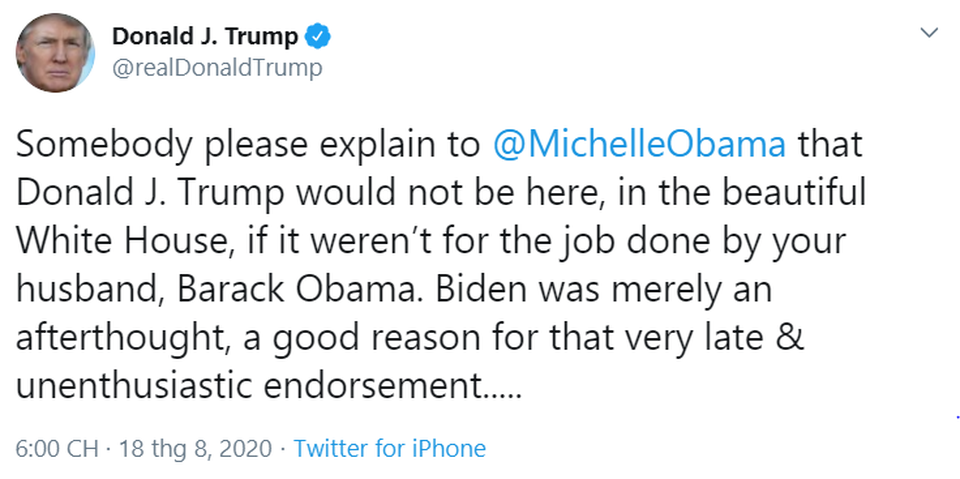Expand the tweet options chevron menu
The width and height of the screenshot is (960, 479).
929,33
